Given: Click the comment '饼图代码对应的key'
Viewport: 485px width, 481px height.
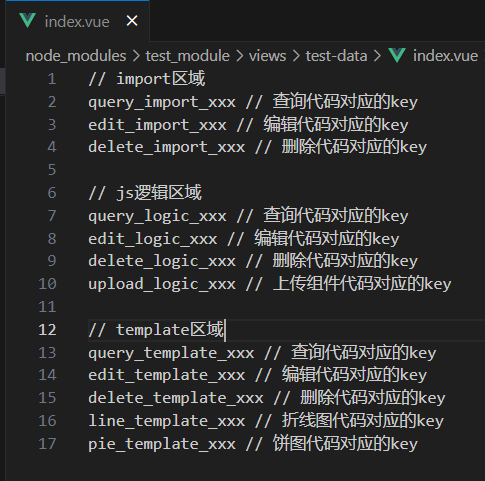Looking at the screenshot, I should click(x=345, y=444).
